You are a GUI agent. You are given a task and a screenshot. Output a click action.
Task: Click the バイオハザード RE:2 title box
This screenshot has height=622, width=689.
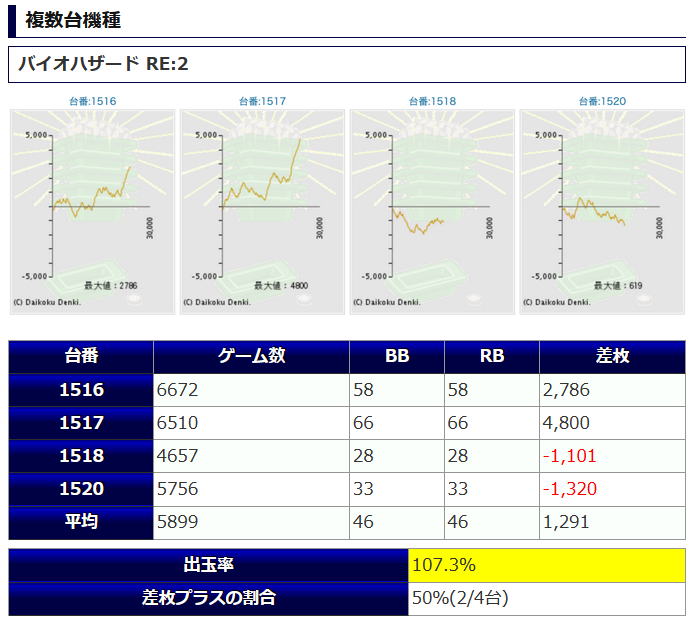pos(347,65)
